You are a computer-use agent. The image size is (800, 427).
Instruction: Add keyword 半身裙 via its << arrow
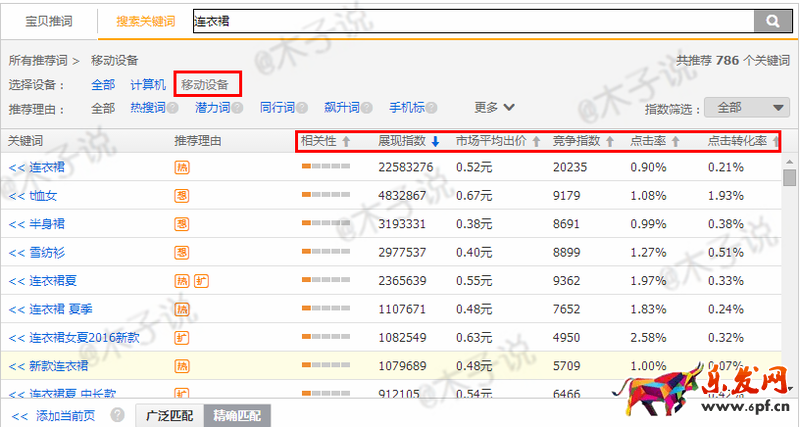click(16, 224)
